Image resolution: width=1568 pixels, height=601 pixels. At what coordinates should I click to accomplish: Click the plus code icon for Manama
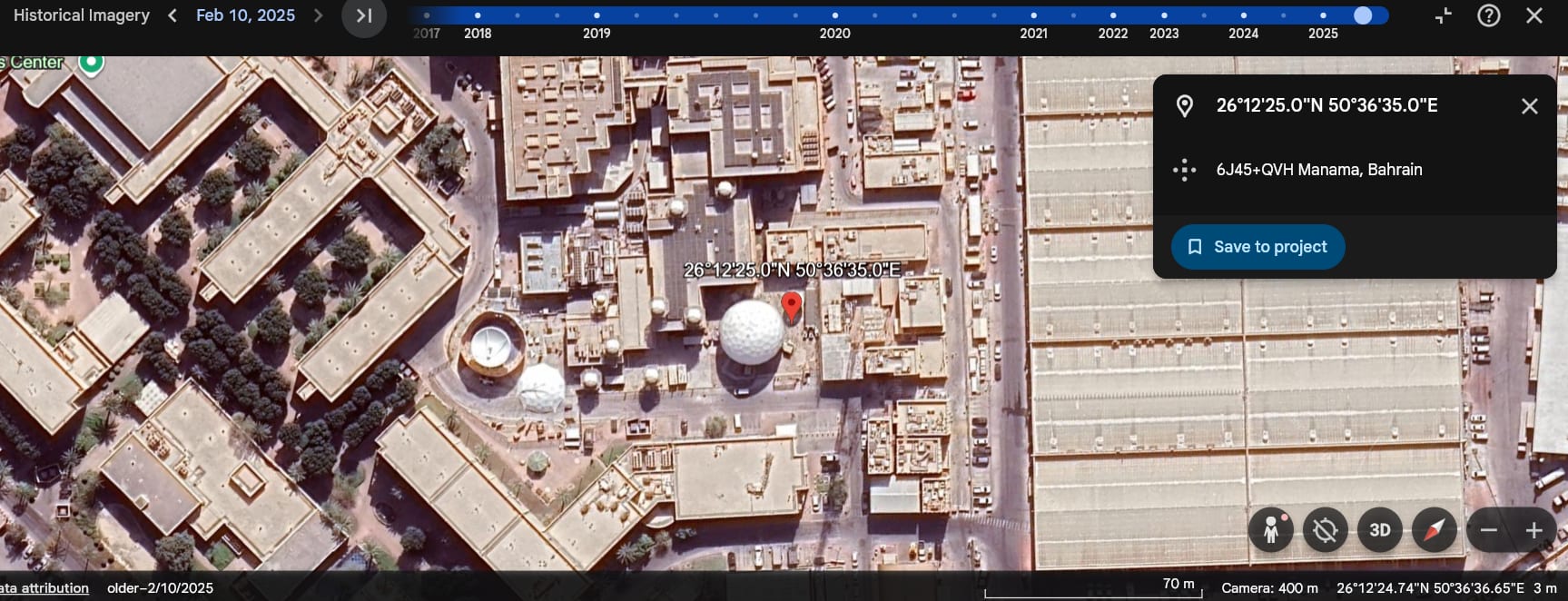1184,170
